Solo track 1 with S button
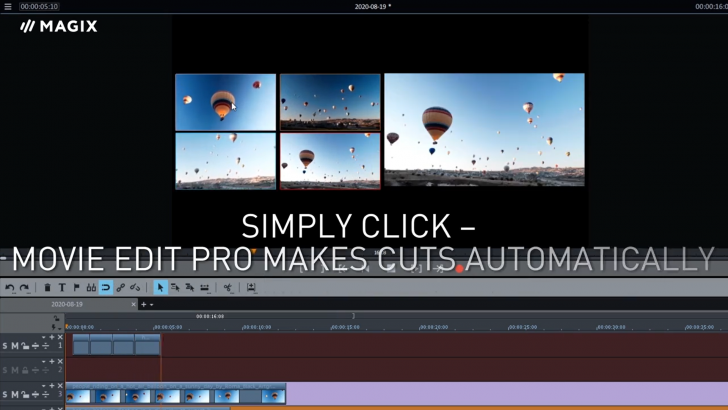Screen dimensions: 728x410 tap(5, 346)
